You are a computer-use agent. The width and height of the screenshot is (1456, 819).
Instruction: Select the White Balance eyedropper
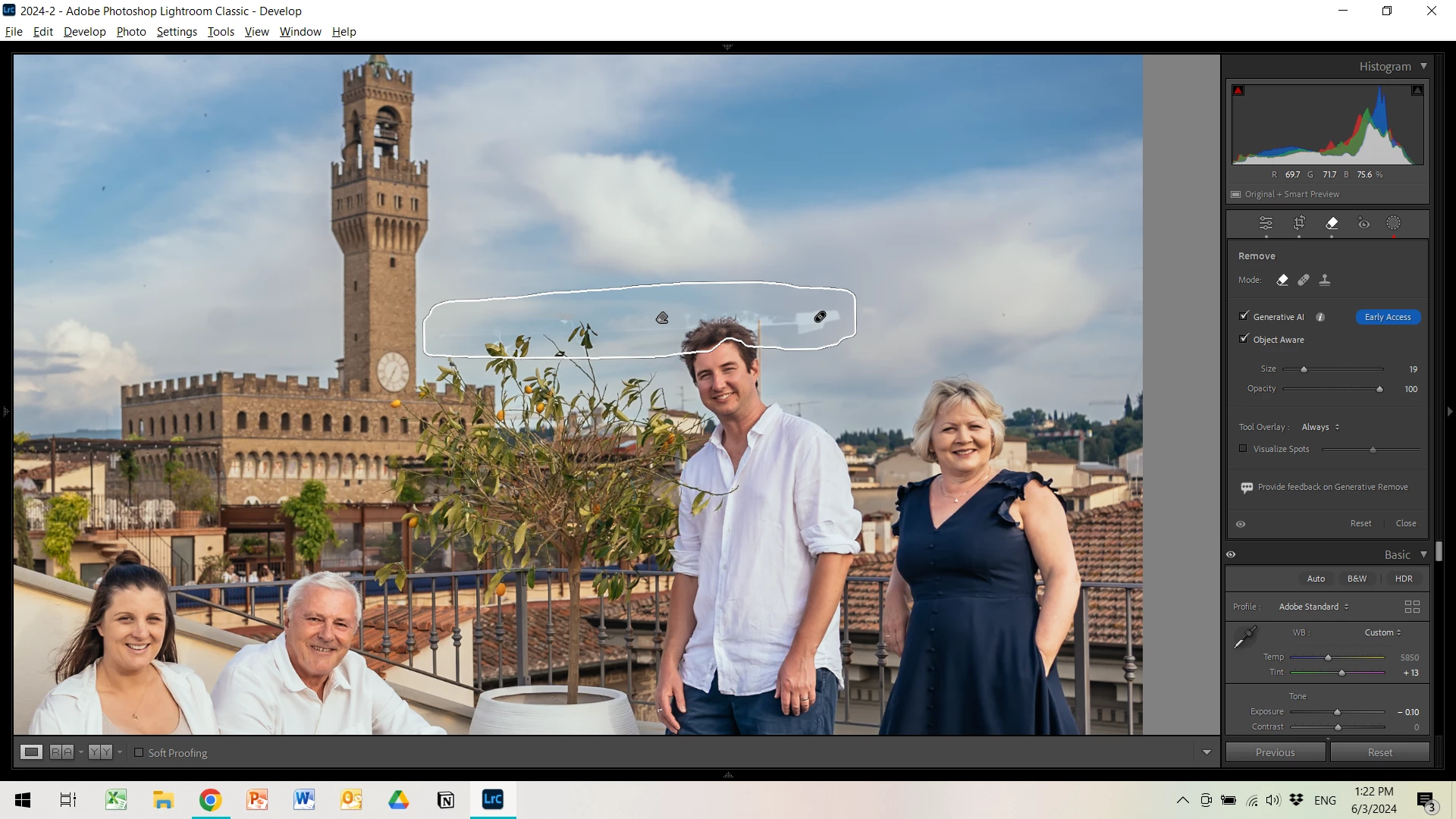(x=1244, y=638)
